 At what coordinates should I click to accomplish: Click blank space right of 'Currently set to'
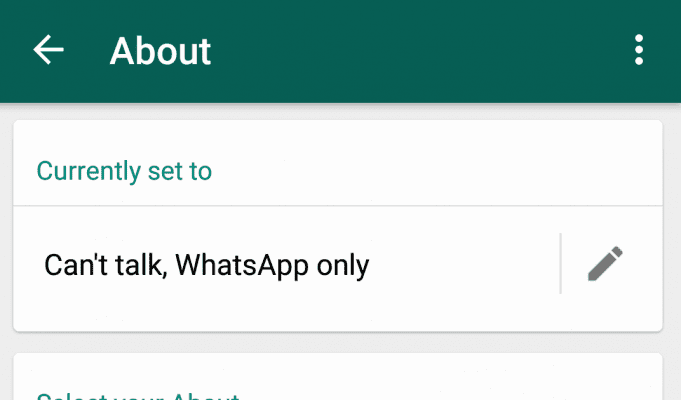tap(434, 171)
